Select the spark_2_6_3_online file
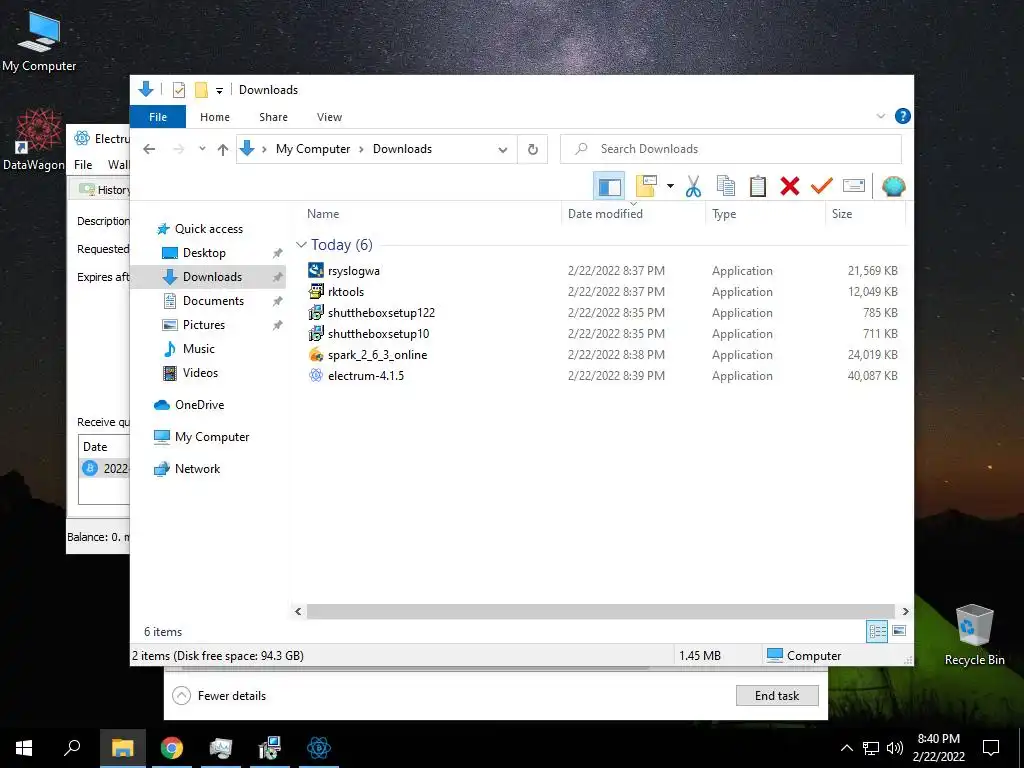Image resolution: width=1024 pixels, height=768 pixels. (x=377, y=355)
